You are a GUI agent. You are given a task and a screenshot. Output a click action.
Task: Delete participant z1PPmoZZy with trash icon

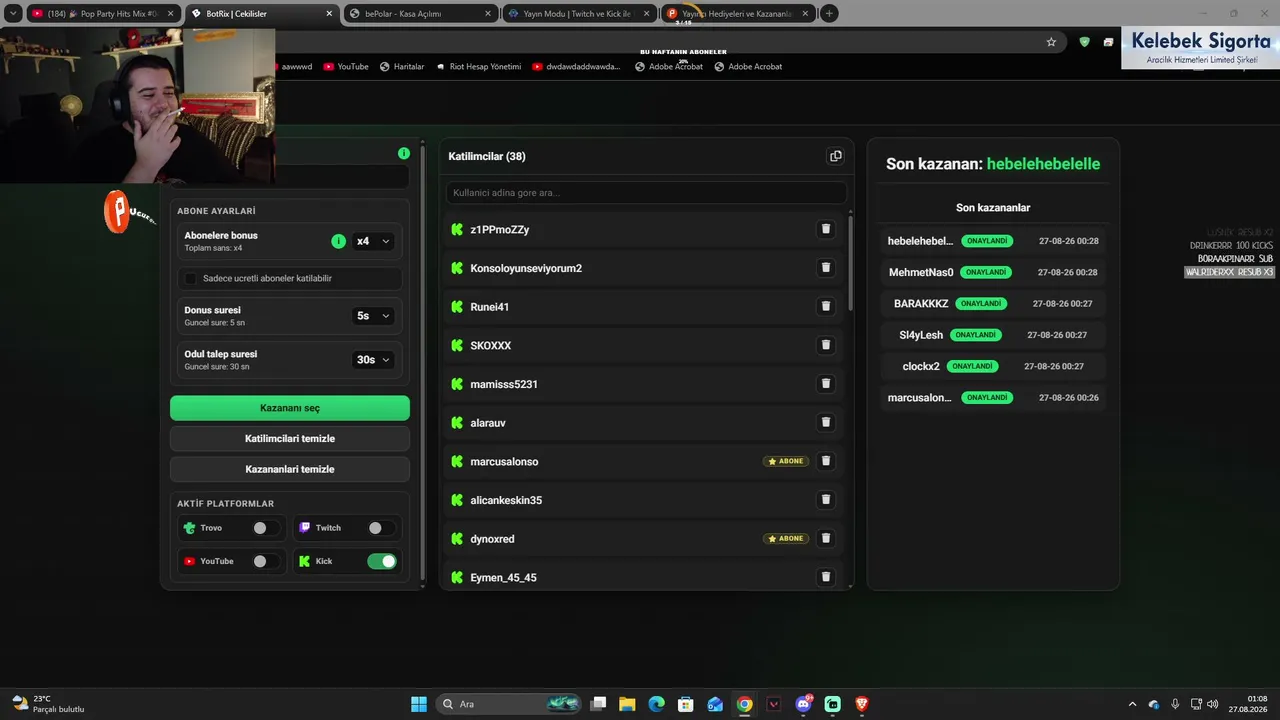[826, 229]
